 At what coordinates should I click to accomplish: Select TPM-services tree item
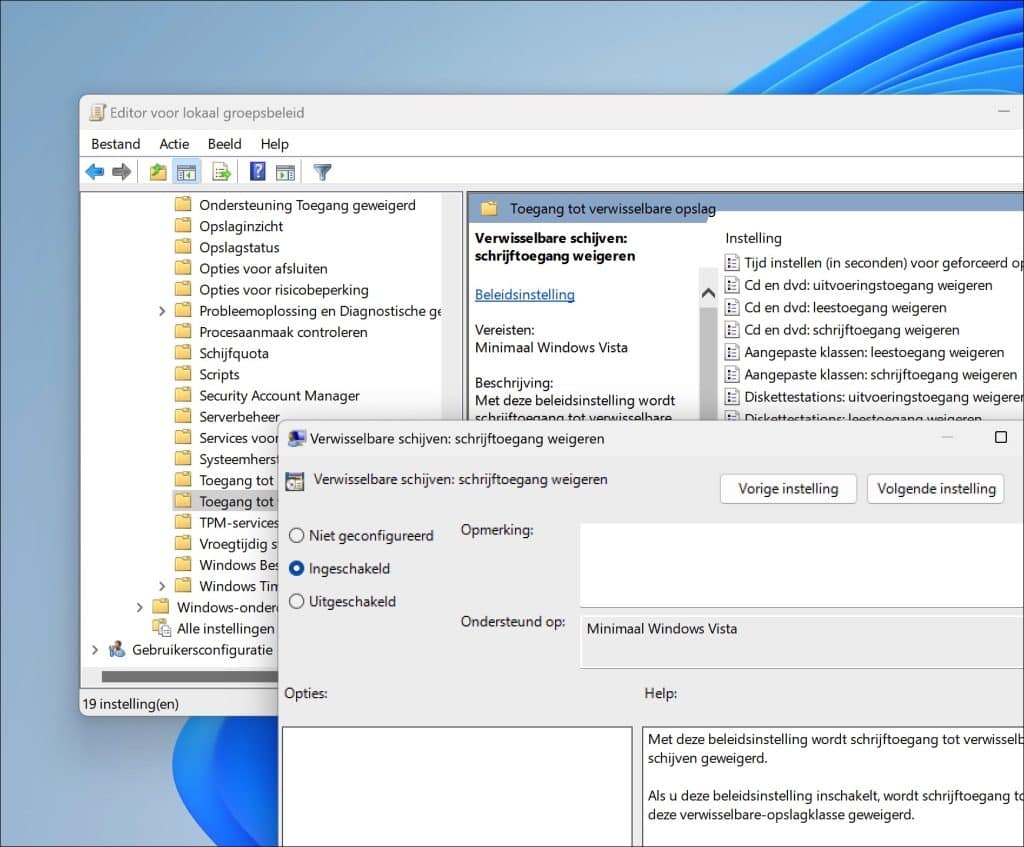pyautogui.click(x=238, y=522)
